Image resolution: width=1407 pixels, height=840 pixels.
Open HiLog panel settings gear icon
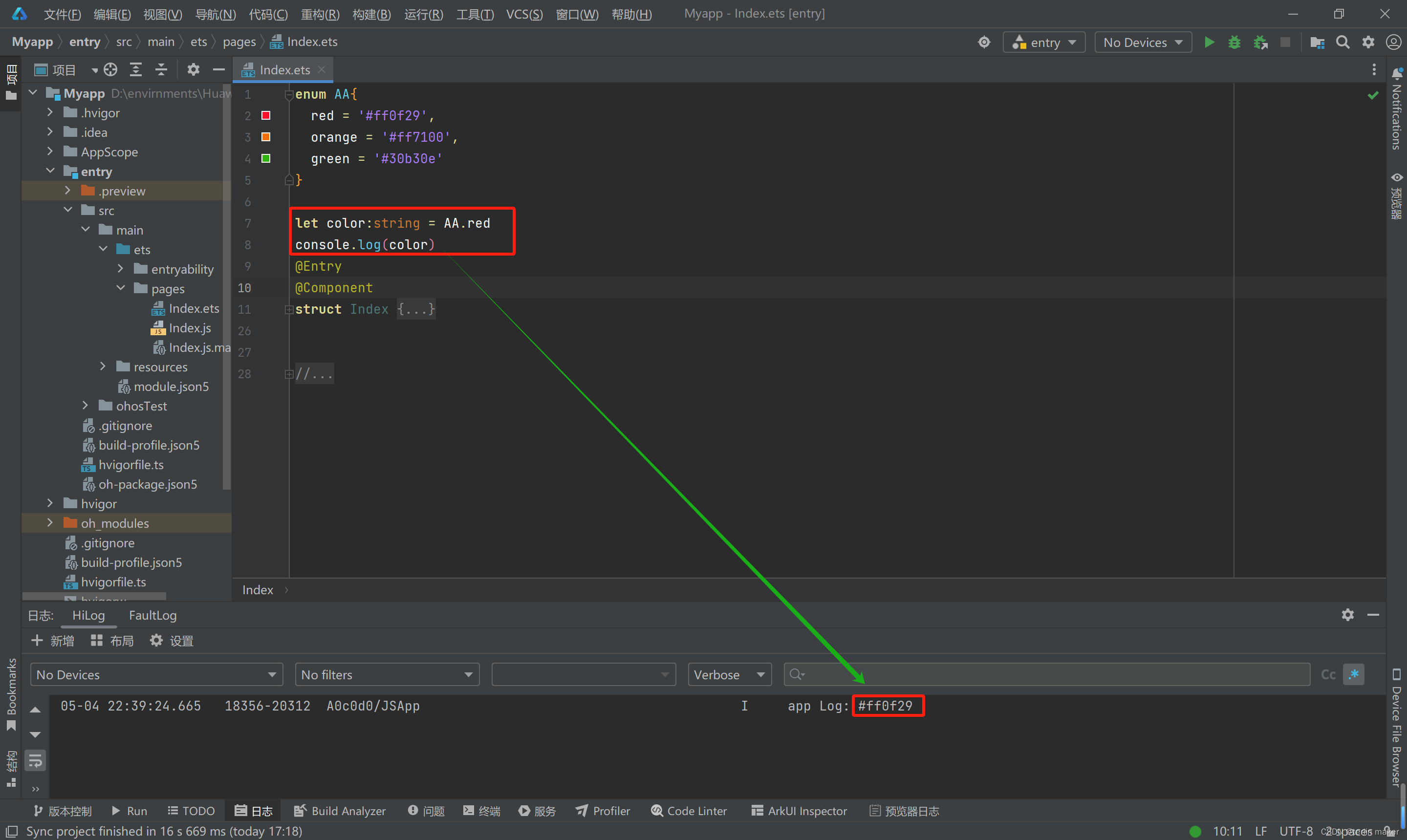pyautogui.click(x=1347, y=615)
